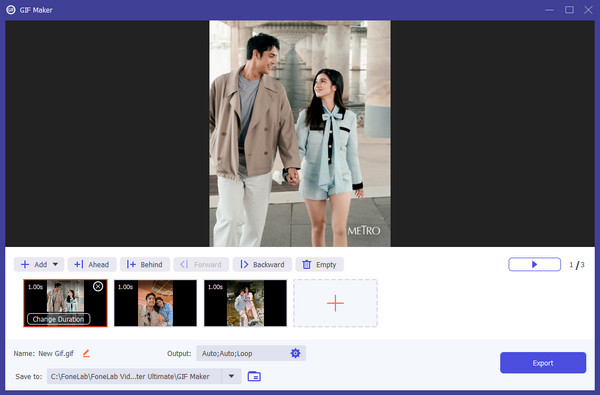The width and height of the screenshot is (600, 395).
Task: Select the third frame thumbnail
Action: click(245, 303)
